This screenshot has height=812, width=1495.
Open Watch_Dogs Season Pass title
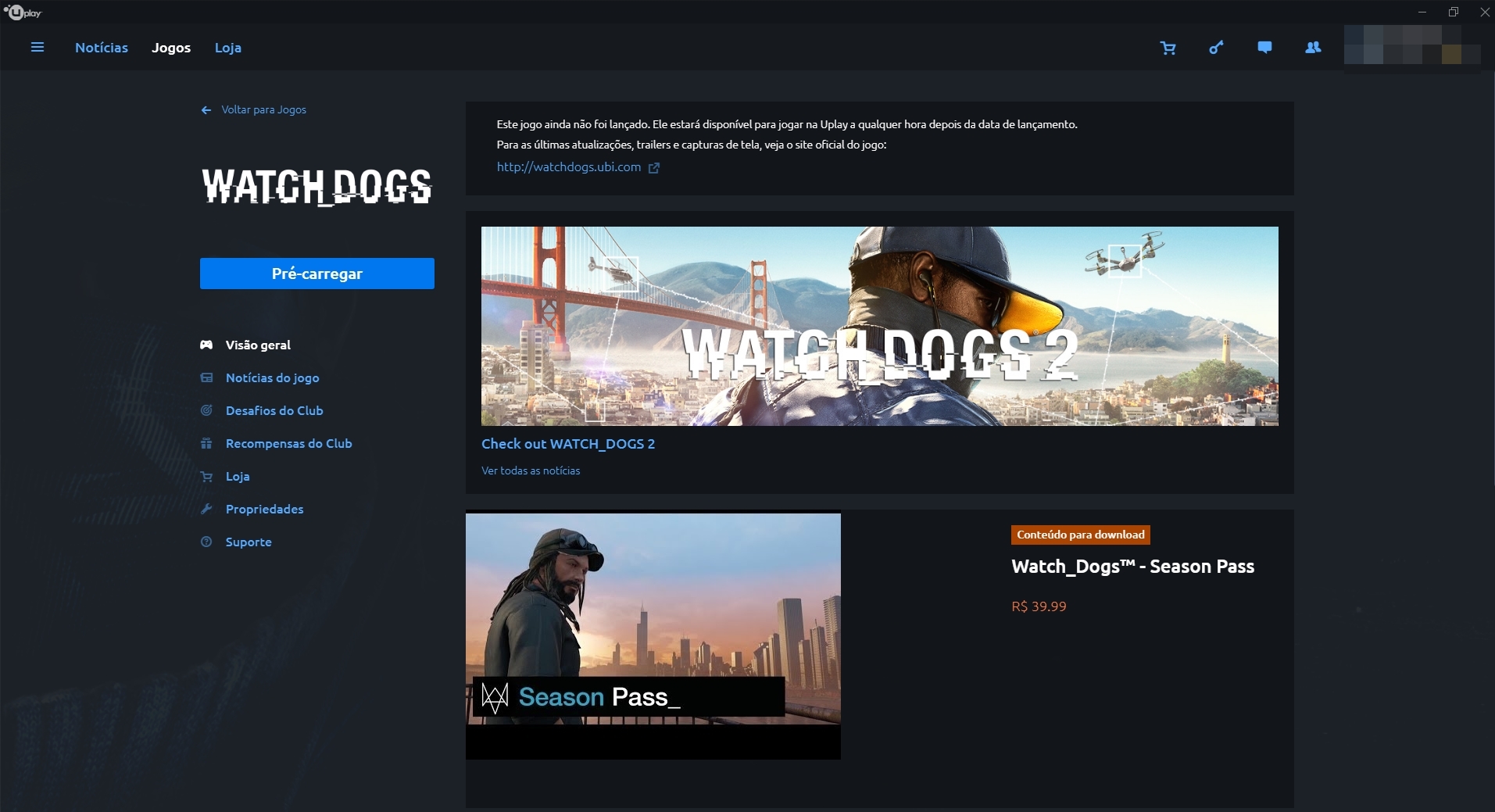[1132, 567]
